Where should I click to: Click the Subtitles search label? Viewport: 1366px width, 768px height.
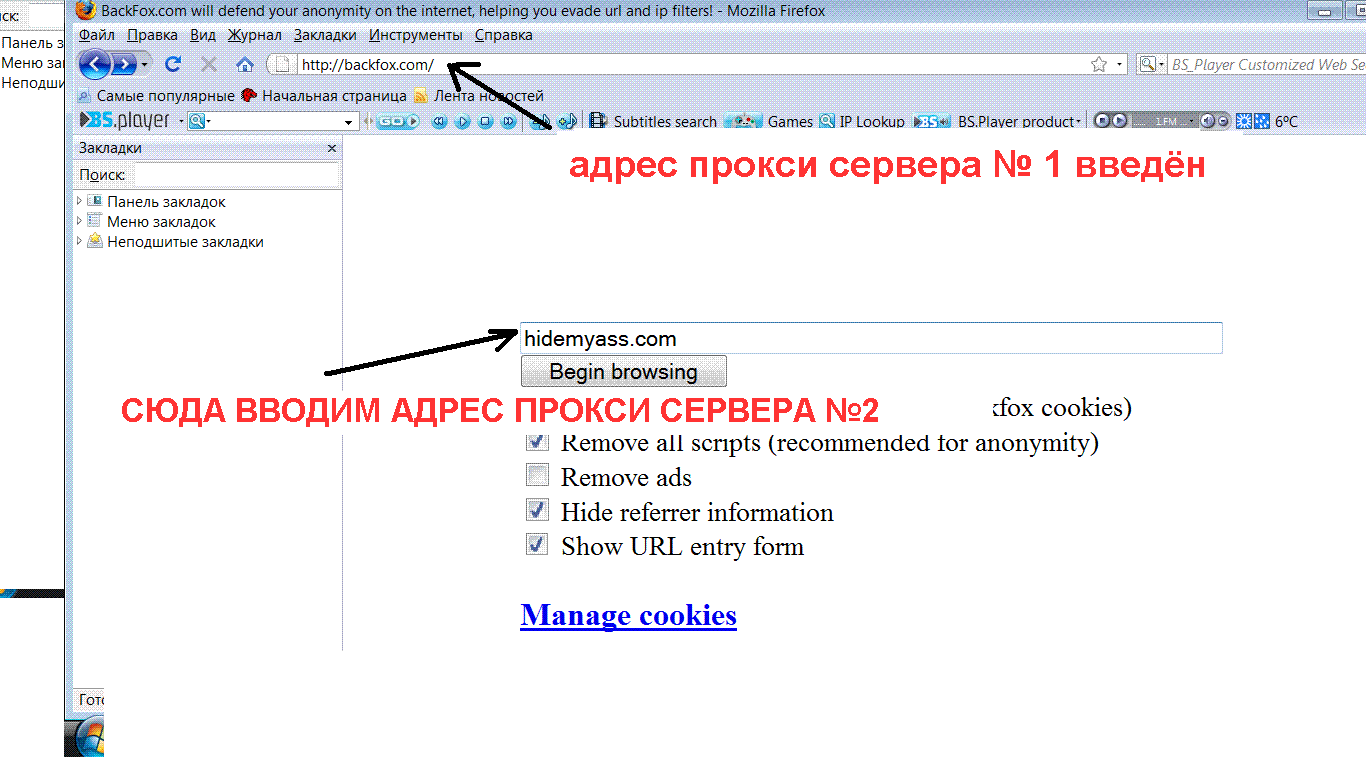point(665,122)
